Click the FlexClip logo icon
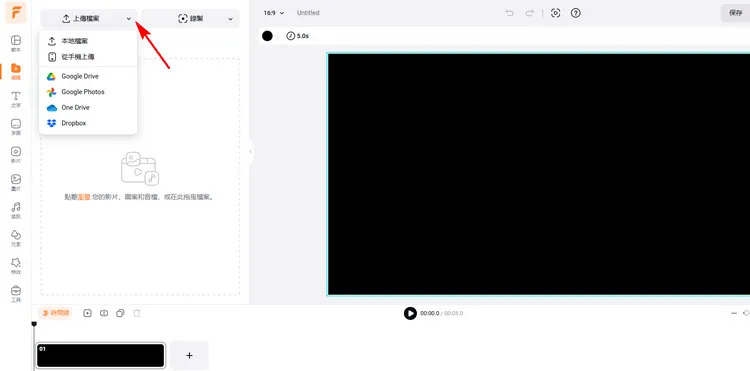 pos(16,13)
